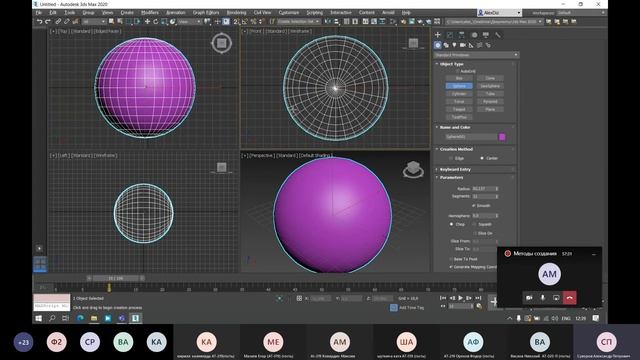Image resolution: width=640 pixels, height=360 pixels.
Task: Click the ViewCube in Top viewport
Action: tap(222, 43)
